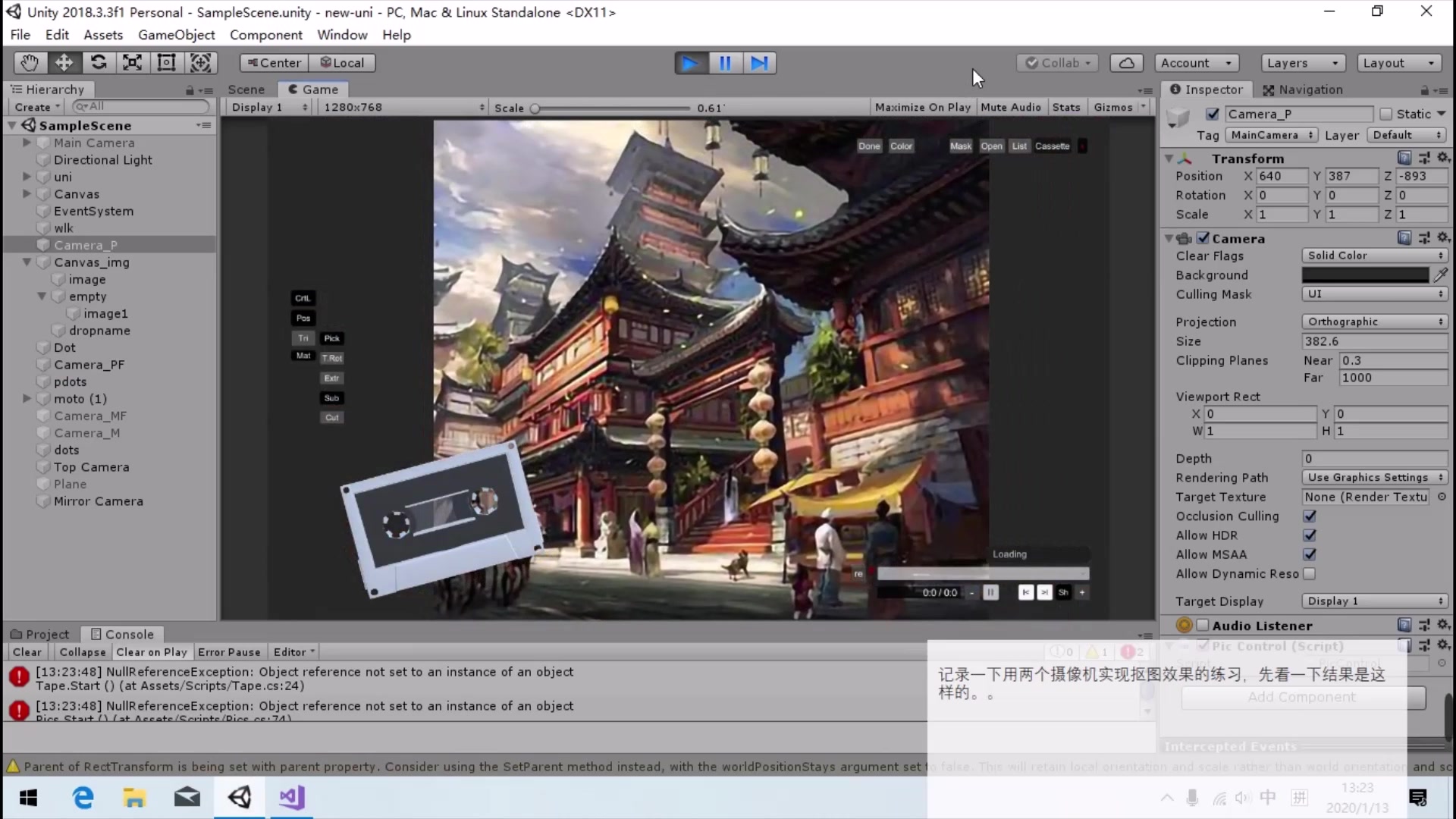The width and height of the screenshot is (1456, 819).
Task: Pick background color with eyedropper
Action: pos(1441,275)
